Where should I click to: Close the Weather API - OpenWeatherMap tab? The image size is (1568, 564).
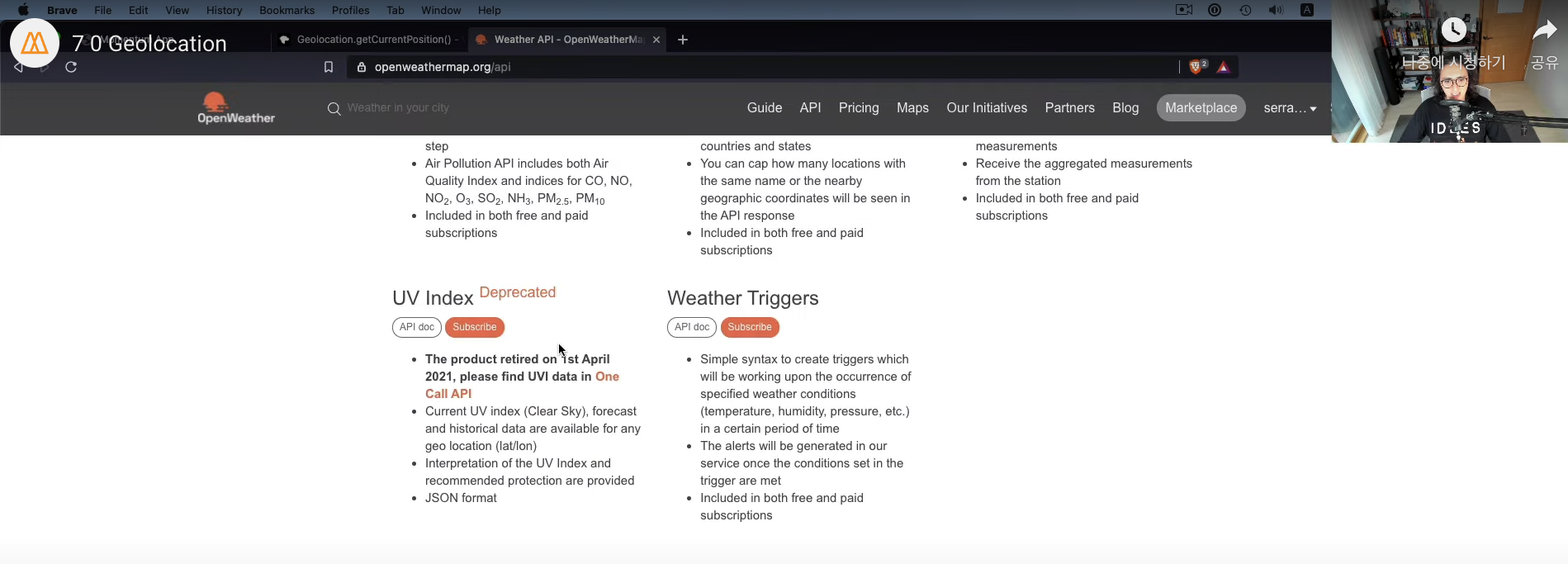click(656, 39)
